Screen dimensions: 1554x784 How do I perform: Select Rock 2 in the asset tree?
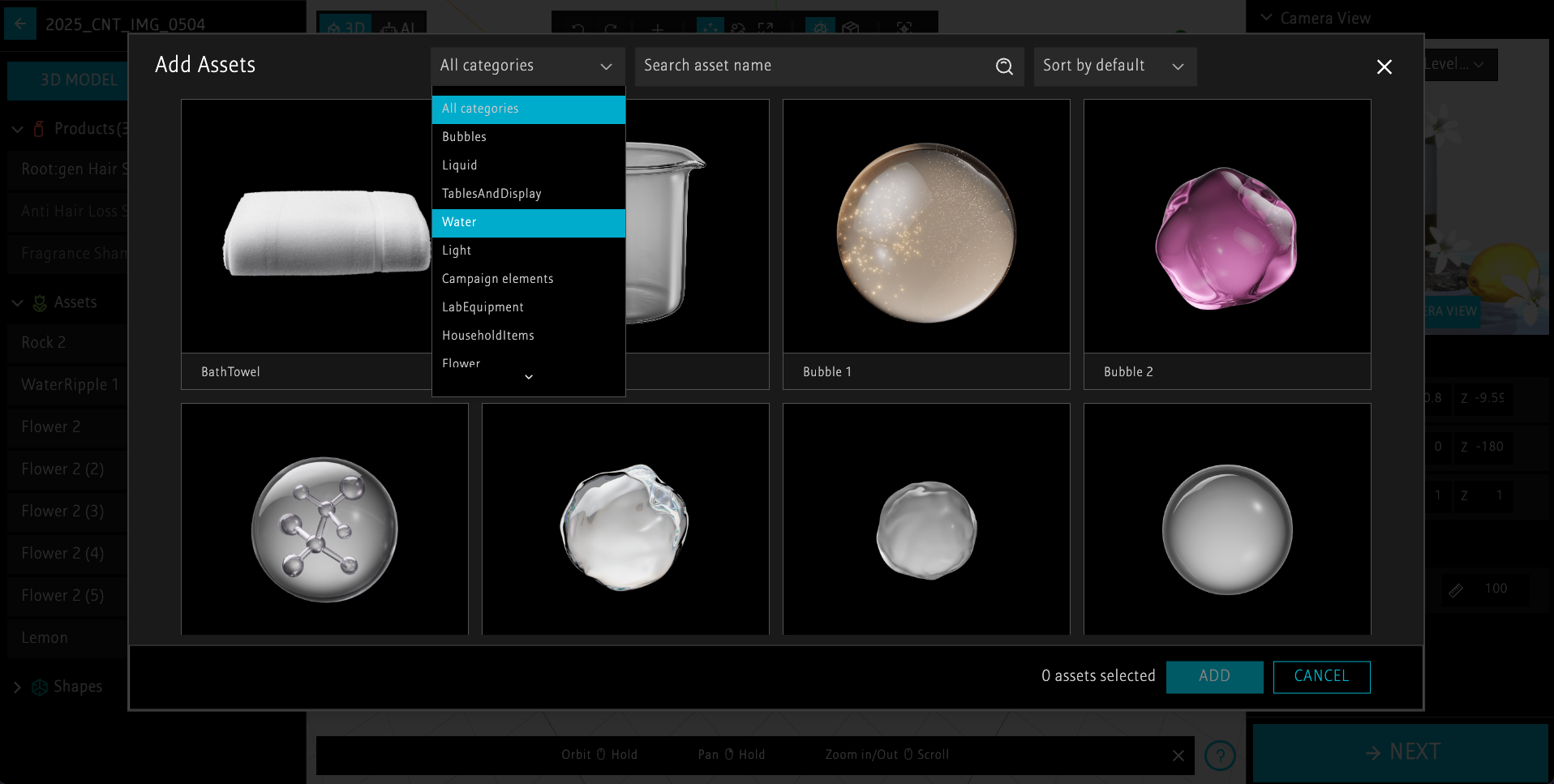68,343
